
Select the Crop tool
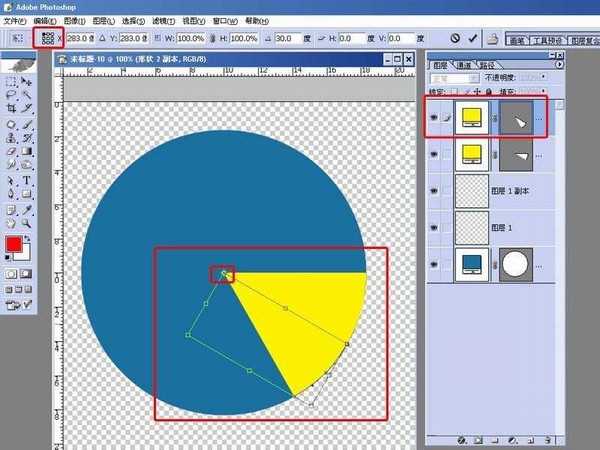11,108
